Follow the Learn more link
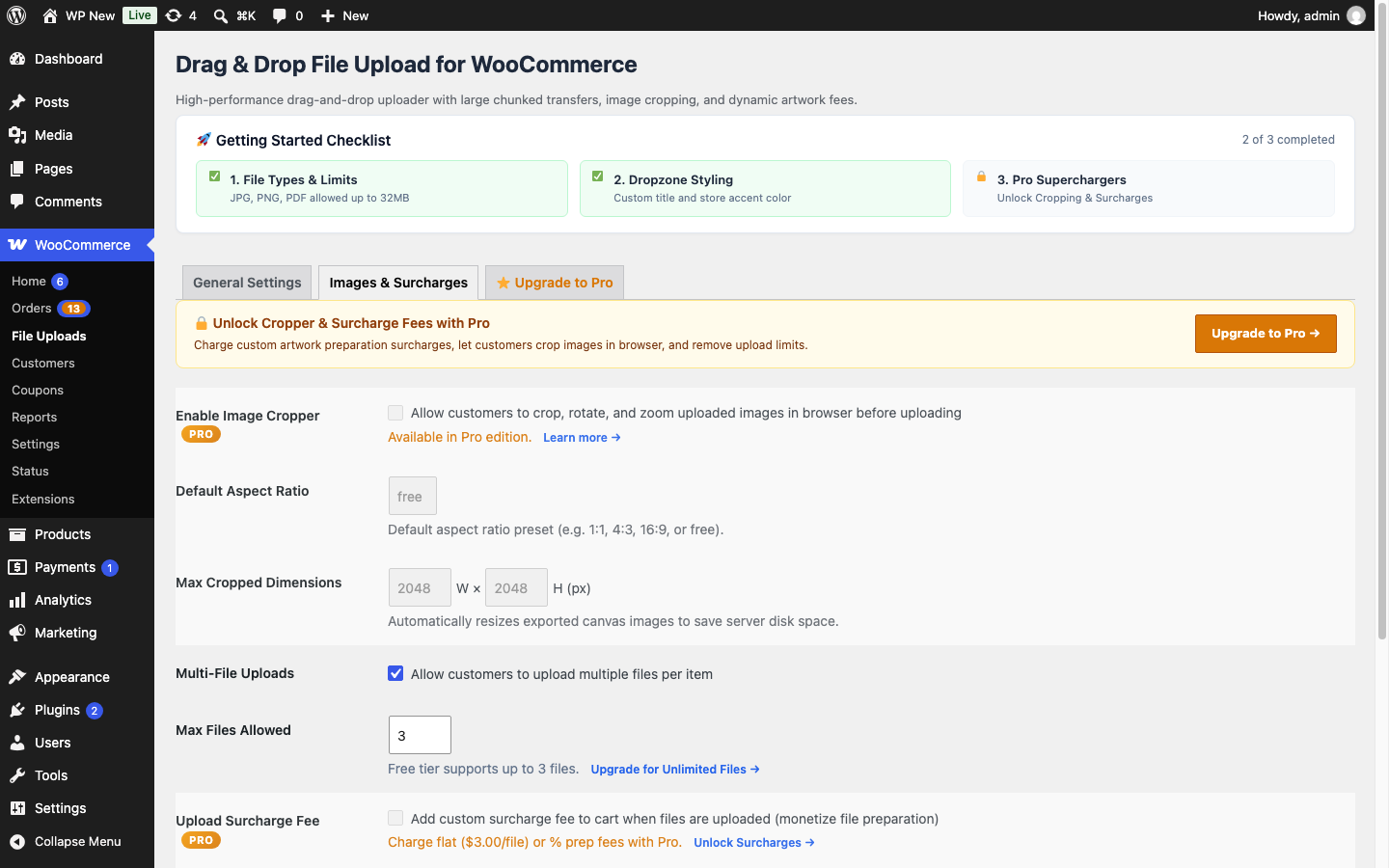Image resolution: width=1389 pixels, height=868 pixels. [582, 438]
